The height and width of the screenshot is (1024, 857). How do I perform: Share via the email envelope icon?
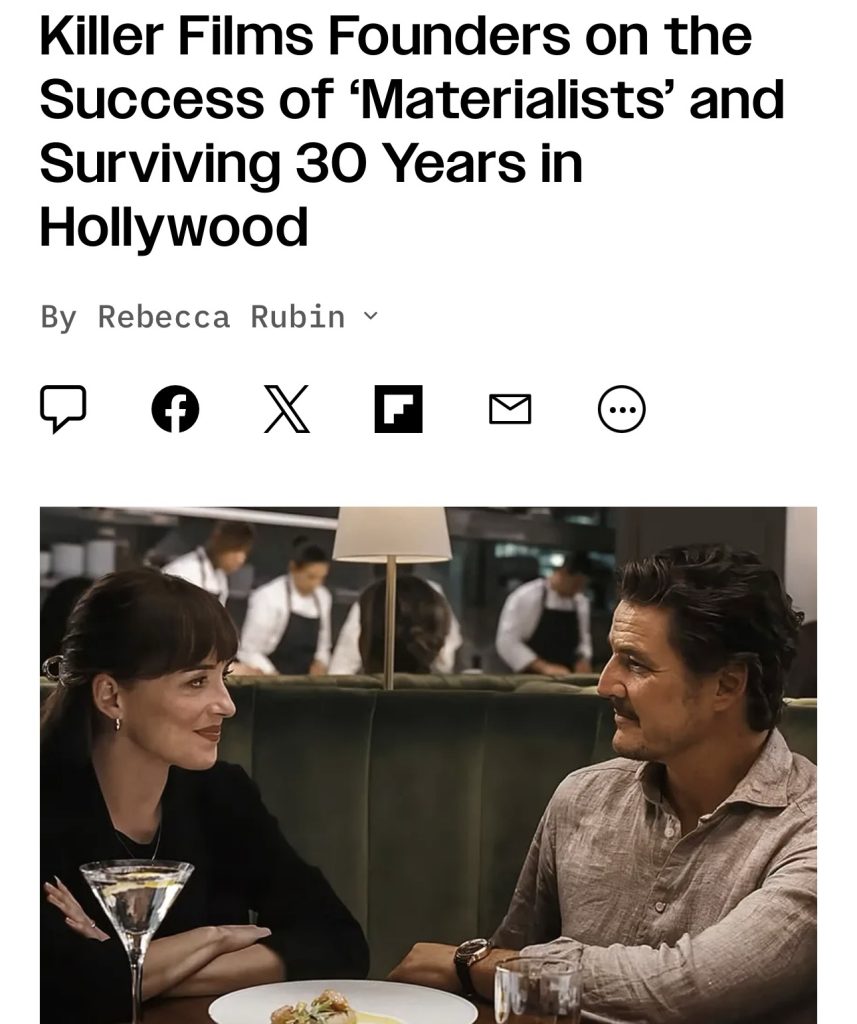pos(510,409)
